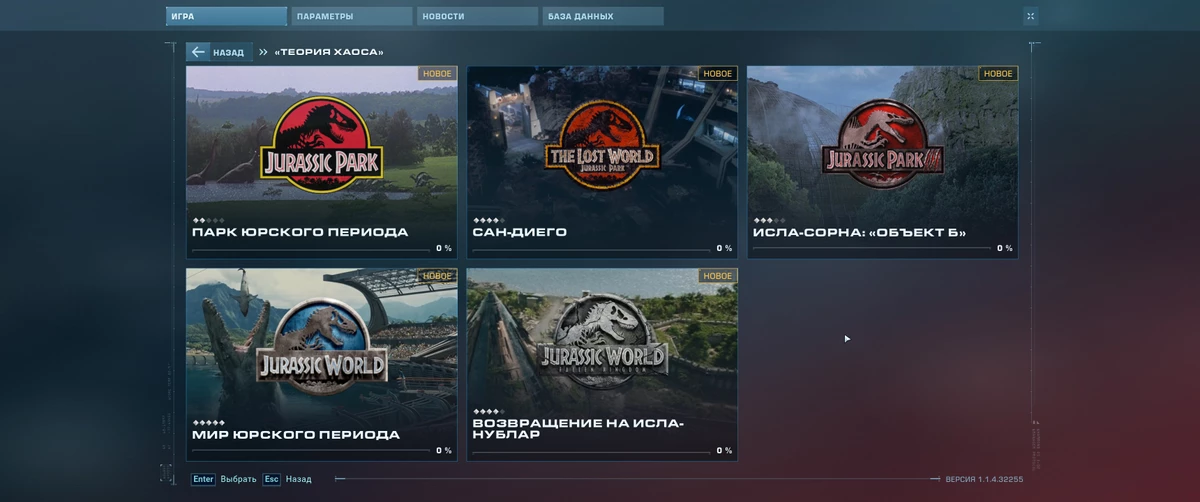
Task: Switch to the БАЗА ДАННЫХ tab
Action: pos(603,16)
